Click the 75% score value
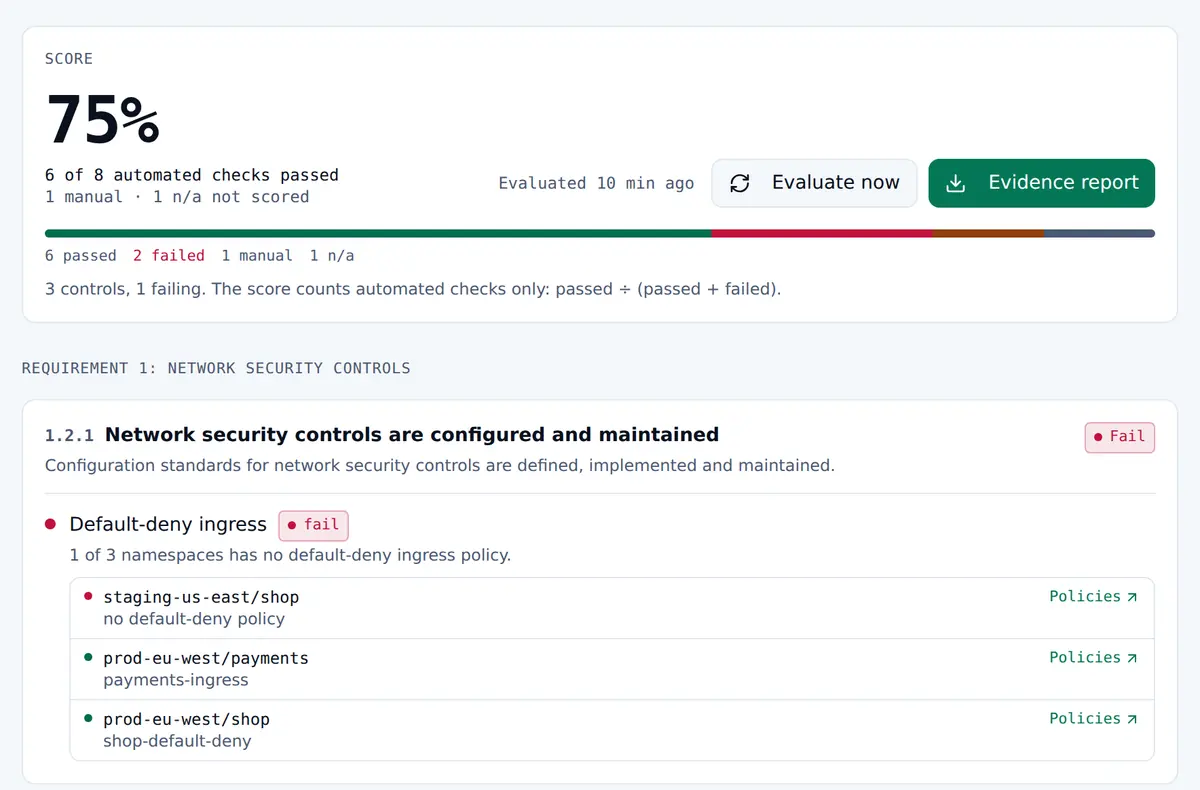Viewport: 1200px width, 790px height. tap(103, 120)
